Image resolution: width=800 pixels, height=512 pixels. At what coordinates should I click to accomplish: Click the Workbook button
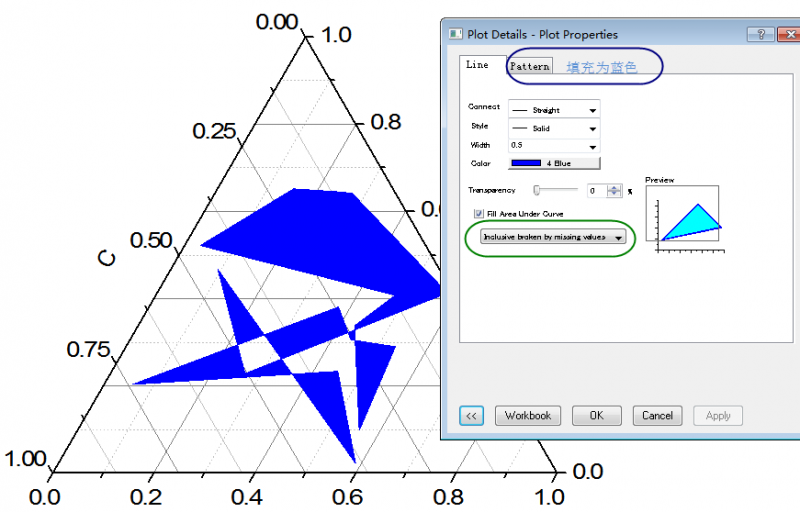pos(528,416)
